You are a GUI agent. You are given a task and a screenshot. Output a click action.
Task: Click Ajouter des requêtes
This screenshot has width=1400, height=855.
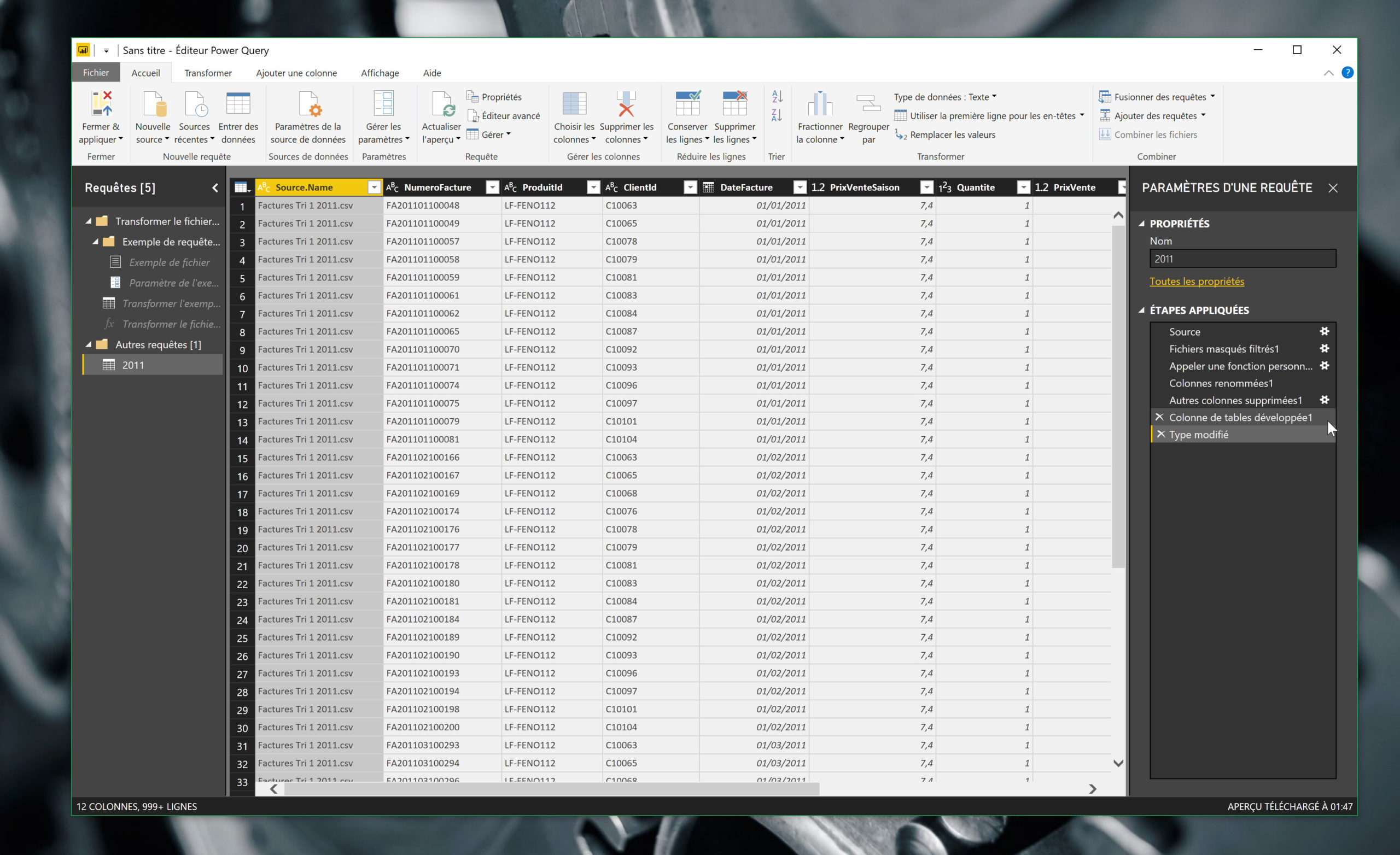click(1152, 115)
